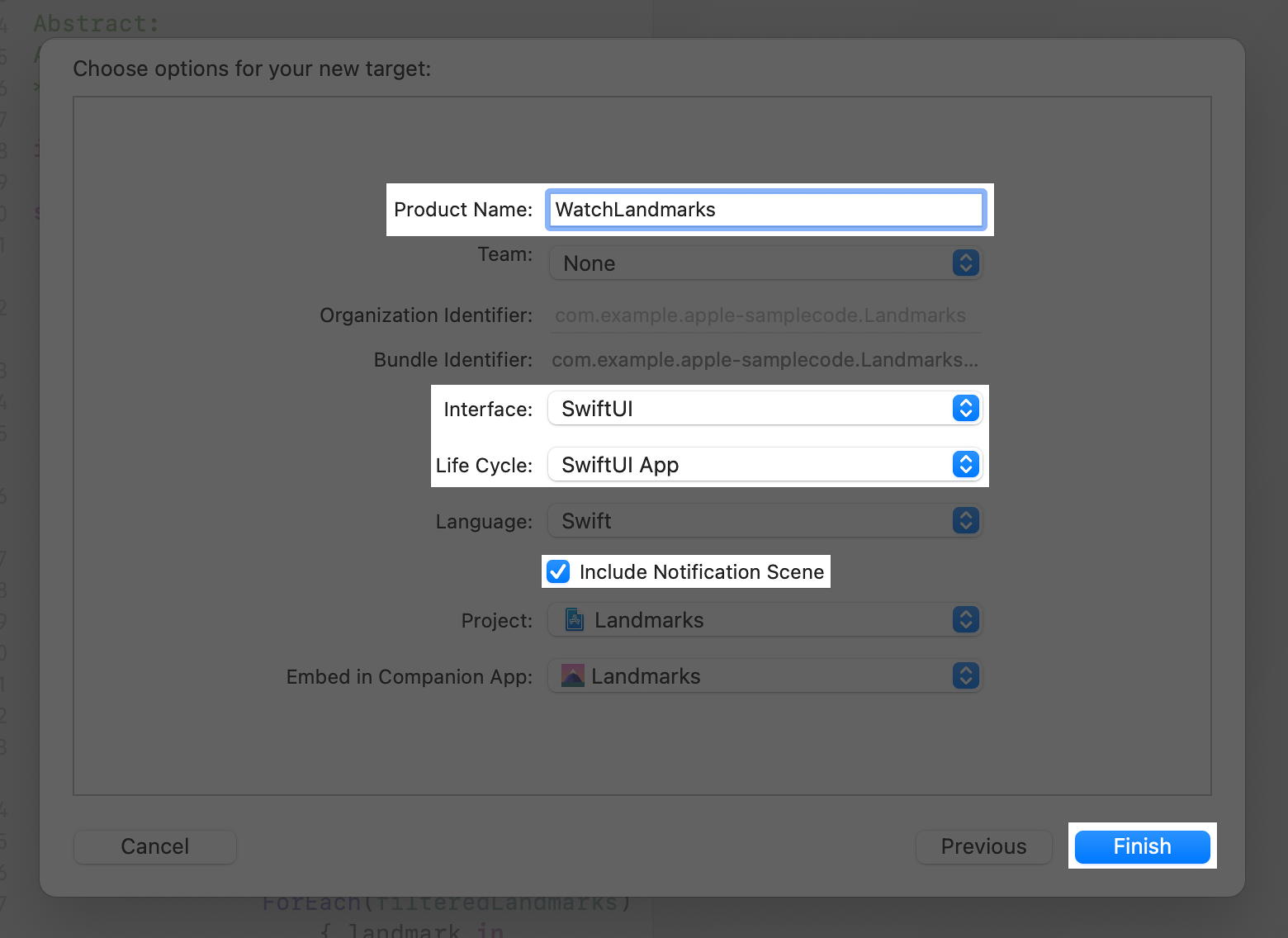Viewport: 1288px width, 938px height.
Task: Open Embed in Companion App dropdown
Action: click(x=765, y=676)
